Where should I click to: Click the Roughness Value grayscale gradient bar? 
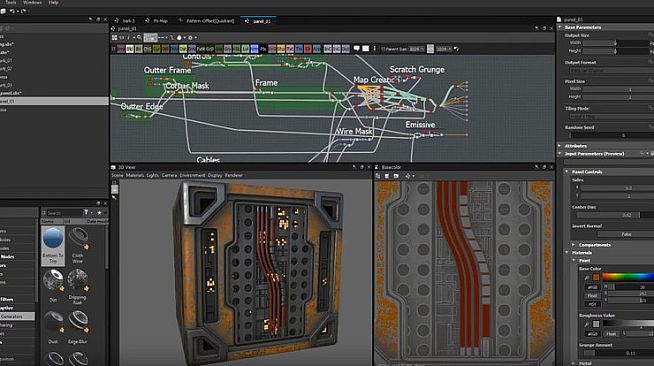(628, 323)
